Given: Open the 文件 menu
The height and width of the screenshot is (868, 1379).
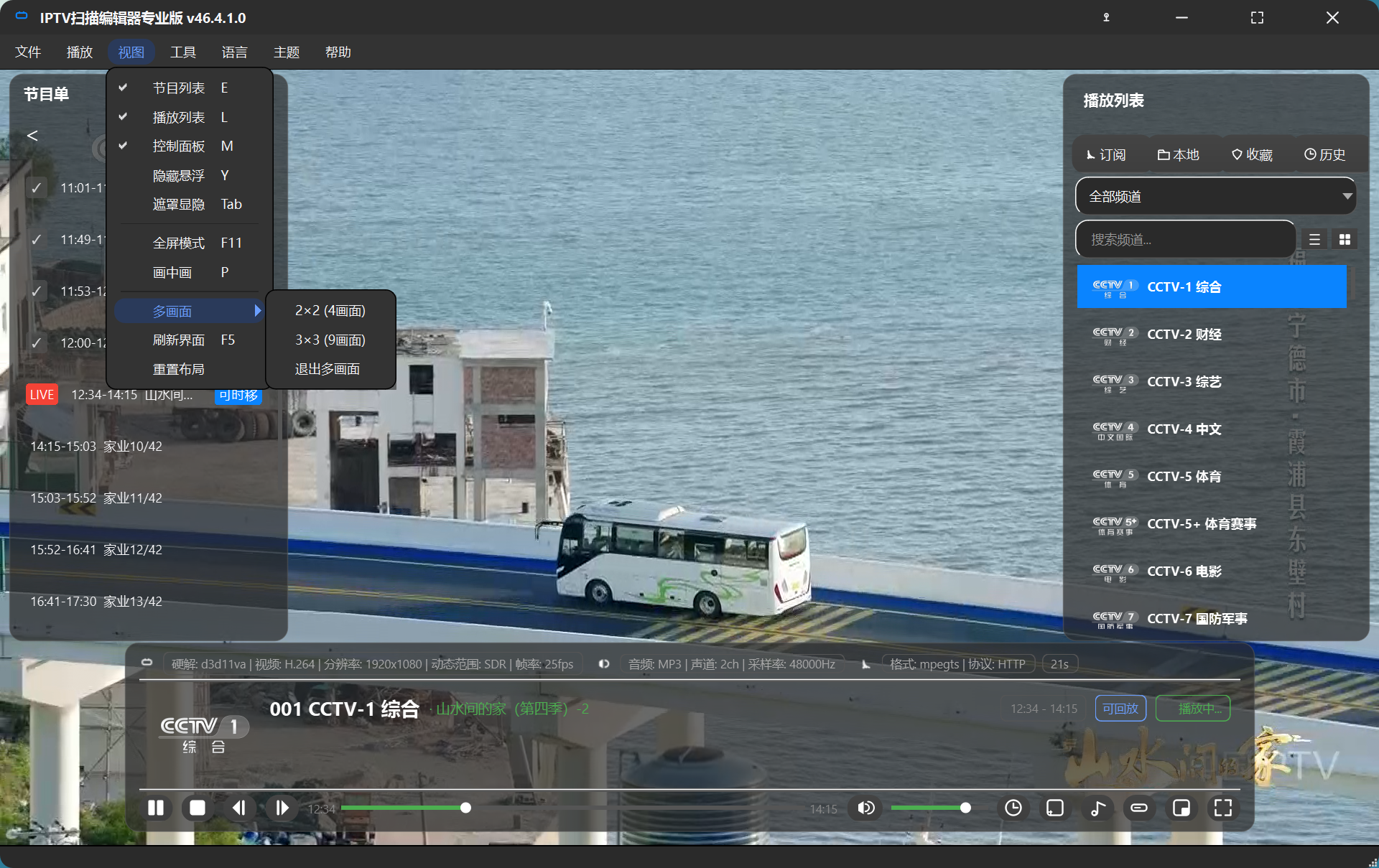Looking at the screenshot, I should click(28, 52).
